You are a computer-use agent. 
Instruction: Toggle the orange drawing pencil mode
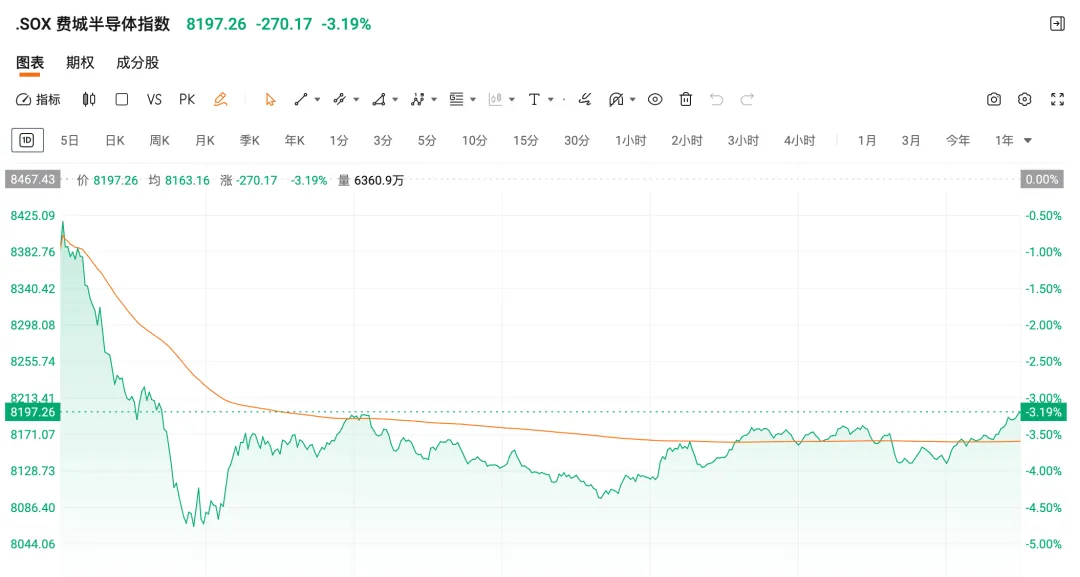pos(221,99)
